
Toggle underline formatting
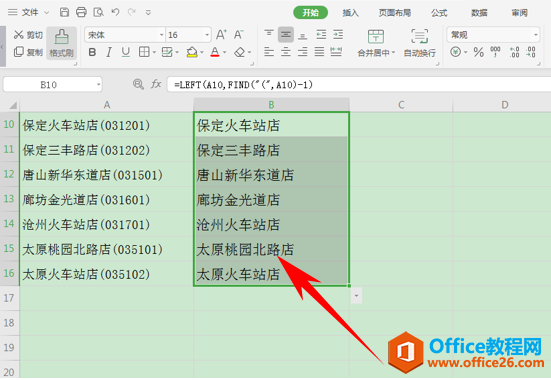tap(125, 52)
